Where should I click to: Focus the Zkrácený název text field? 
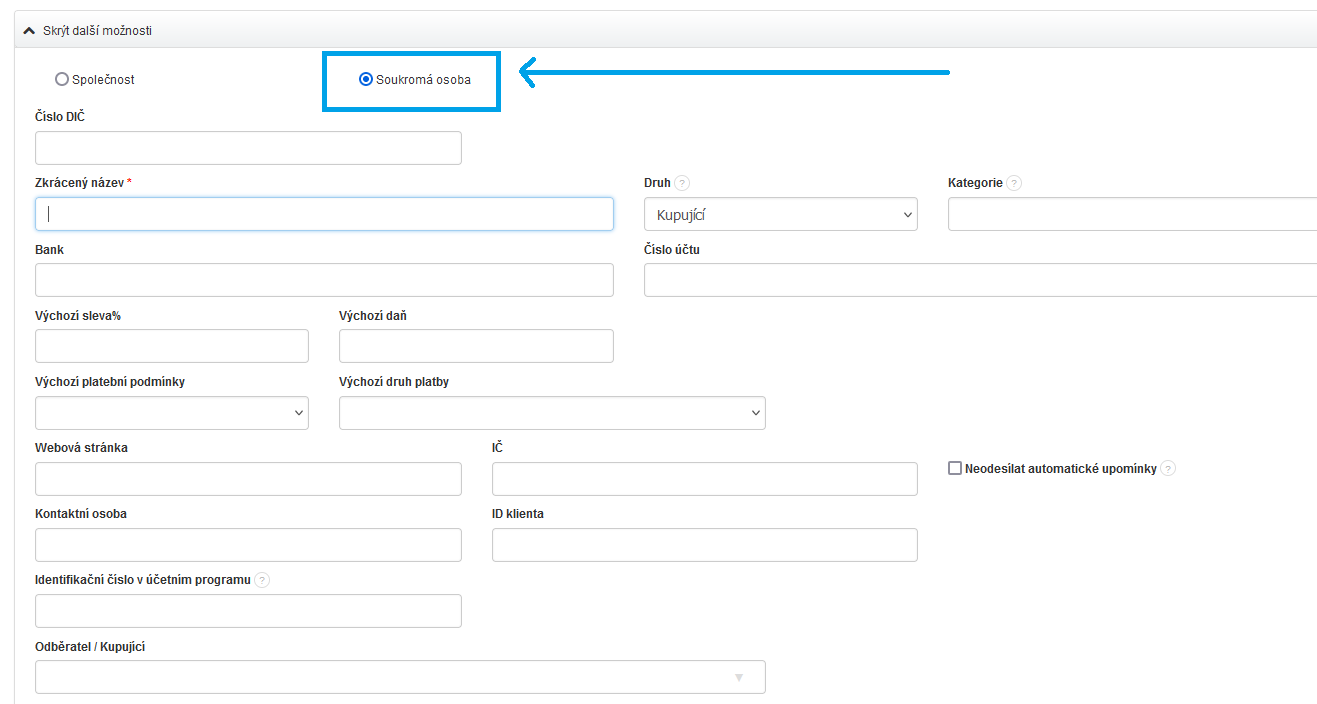point(324,214)
